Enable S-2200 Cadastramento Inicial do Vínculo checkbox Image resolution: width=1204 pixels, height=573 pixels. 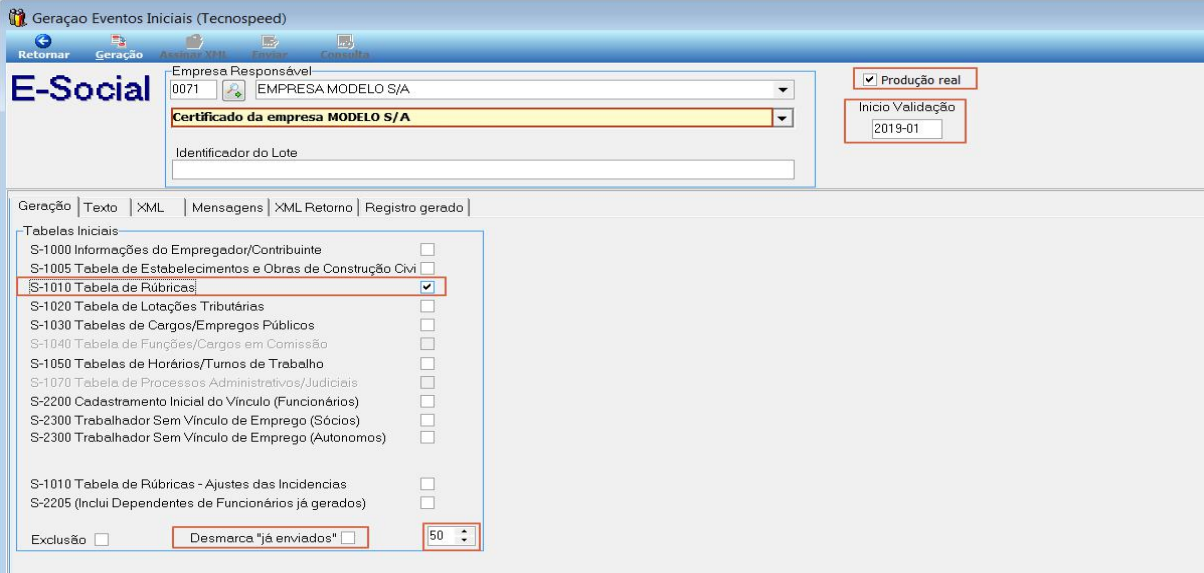(427, 401)
